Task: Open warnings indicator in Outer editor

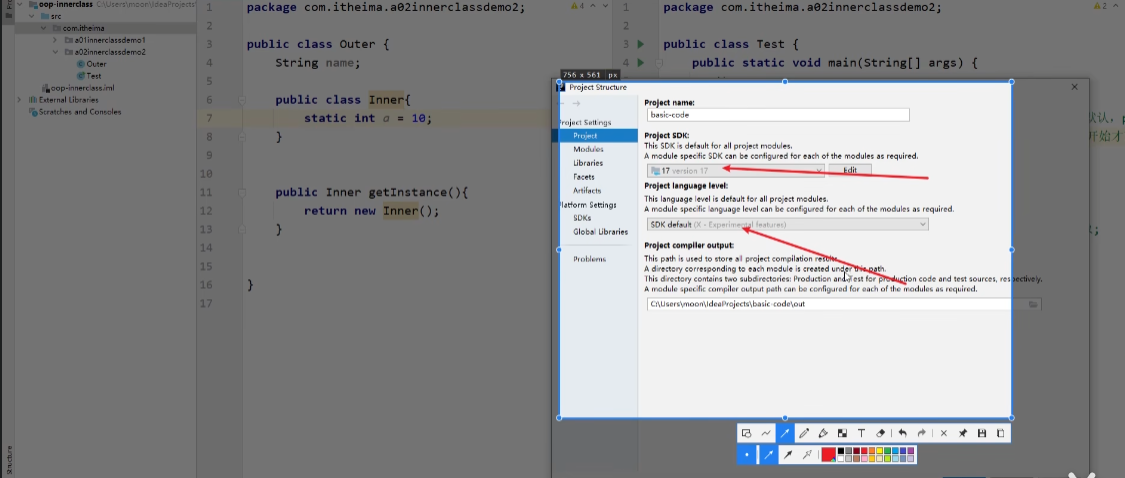Action: 578,6
